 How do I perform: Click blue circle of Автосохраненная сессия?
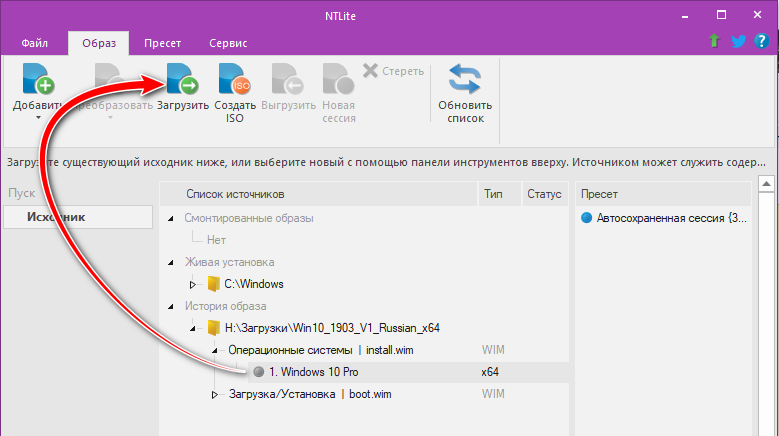pos(586,218)
